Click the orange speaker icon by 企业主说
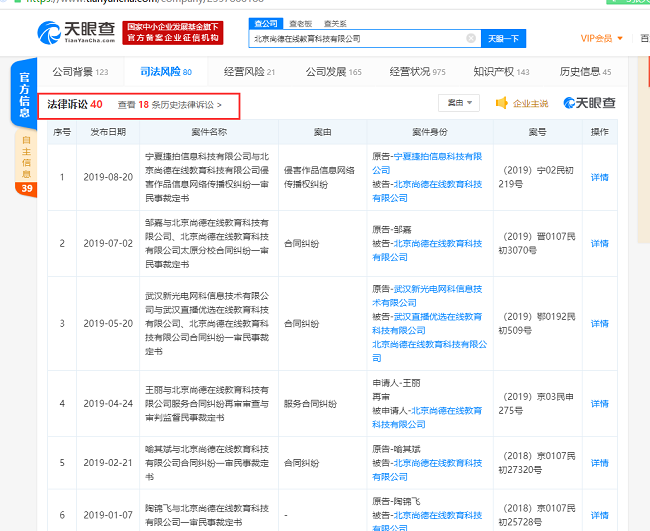650x531 pixels. point(502,103)
